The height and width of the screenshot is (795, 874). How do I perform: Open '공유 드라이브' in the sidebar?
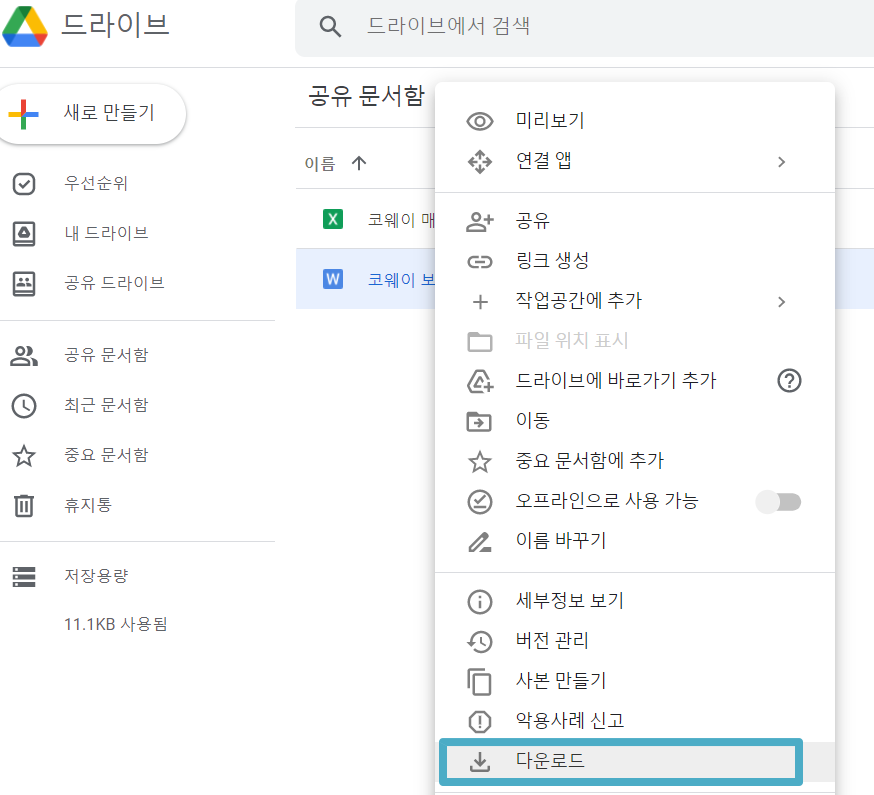pyautogui.click(x=114, y=283)
